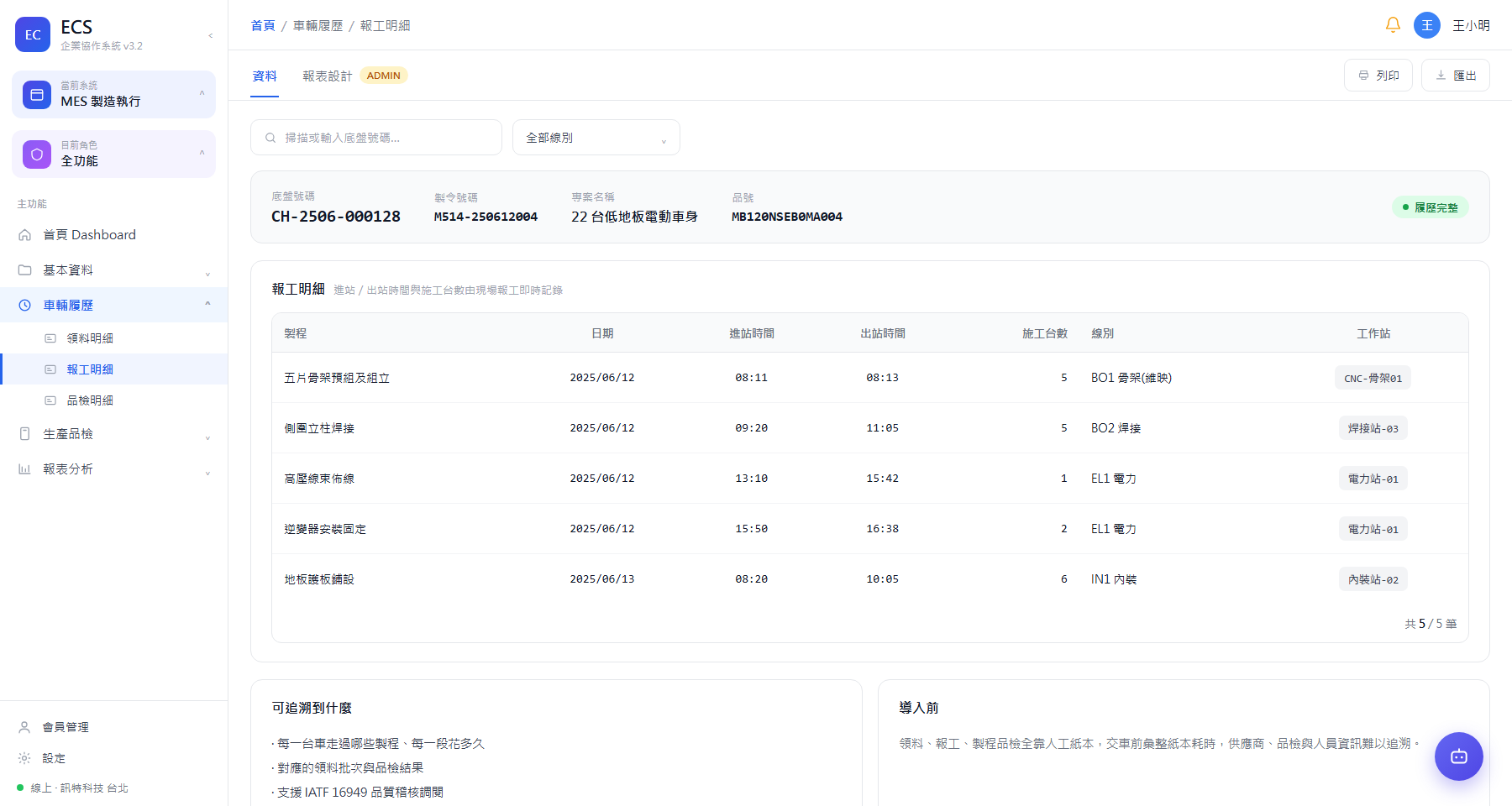
Task: Click the 全功能 role icon
Action: tap(37, 154)
